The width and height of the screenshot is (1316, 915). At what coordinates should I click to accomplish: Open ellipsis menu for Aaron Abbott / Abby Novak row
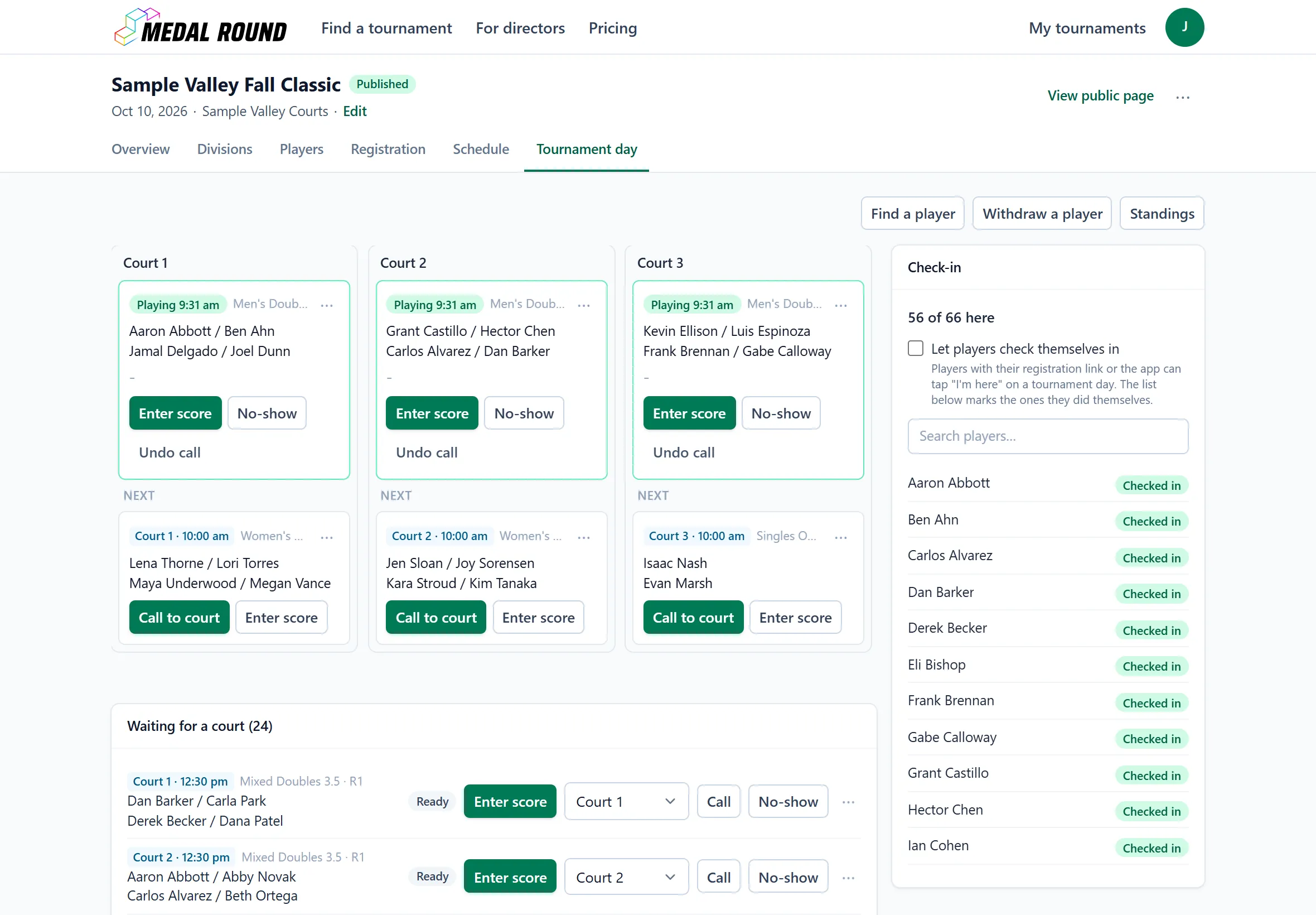[849, 877]
